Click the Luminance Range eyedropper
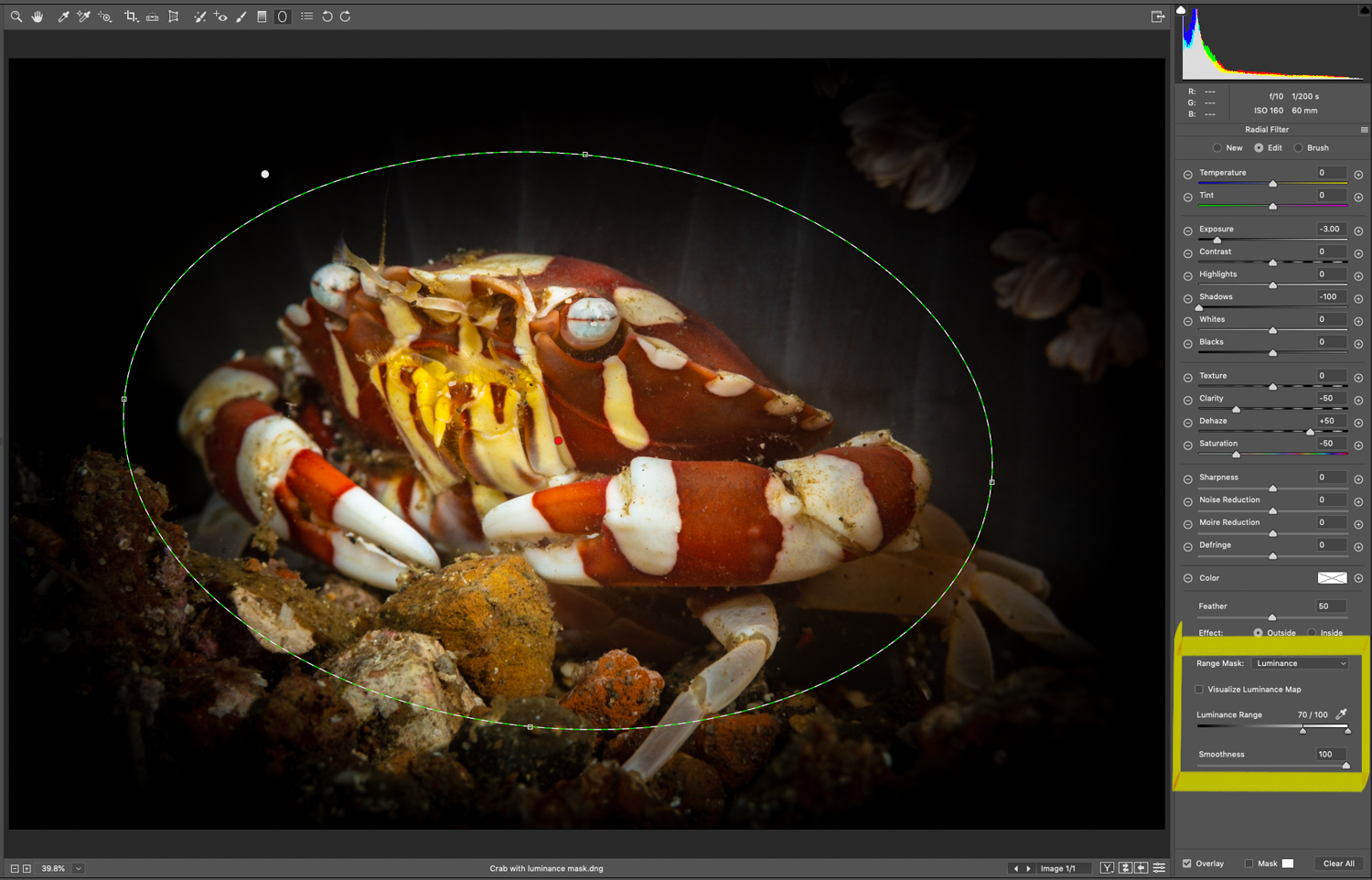This screenshot has width=1372, height=880. point(1342,714)
